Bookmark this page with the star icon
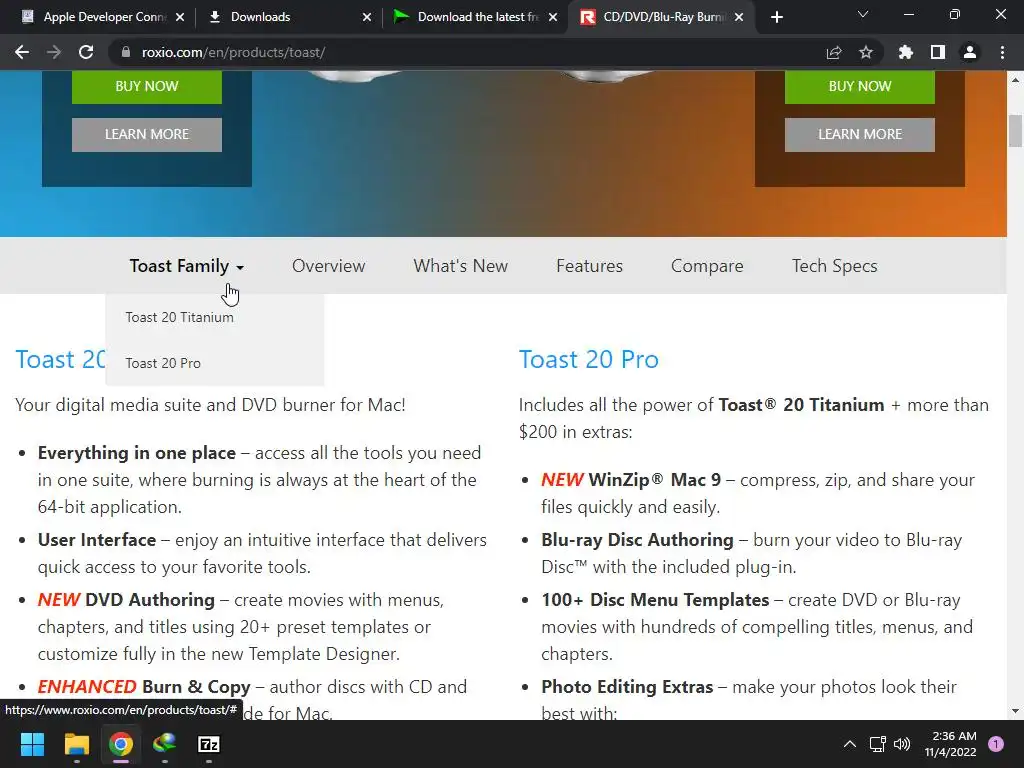 point(866,52)
